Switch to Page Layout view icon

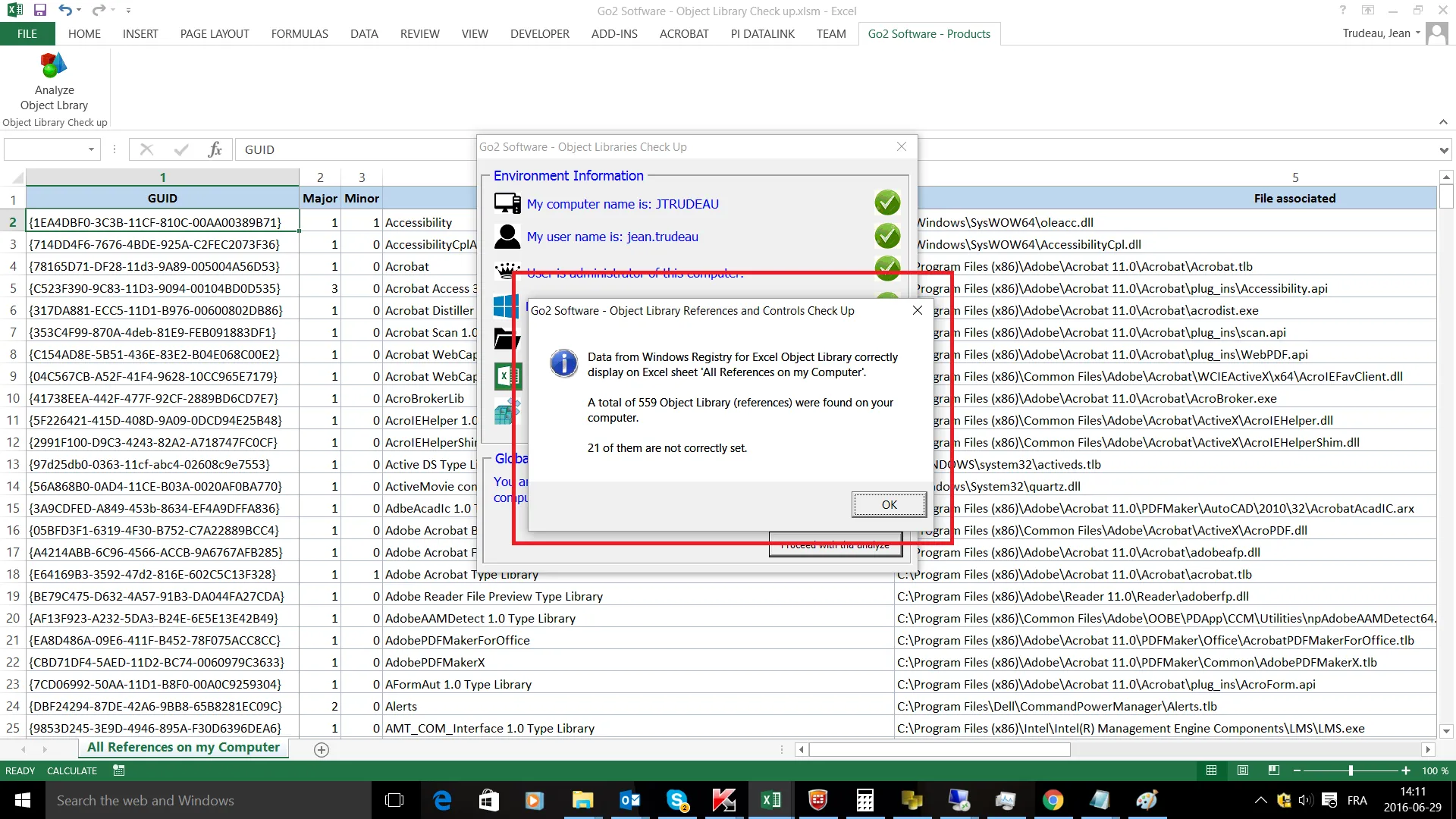[x=1242, y=770]
